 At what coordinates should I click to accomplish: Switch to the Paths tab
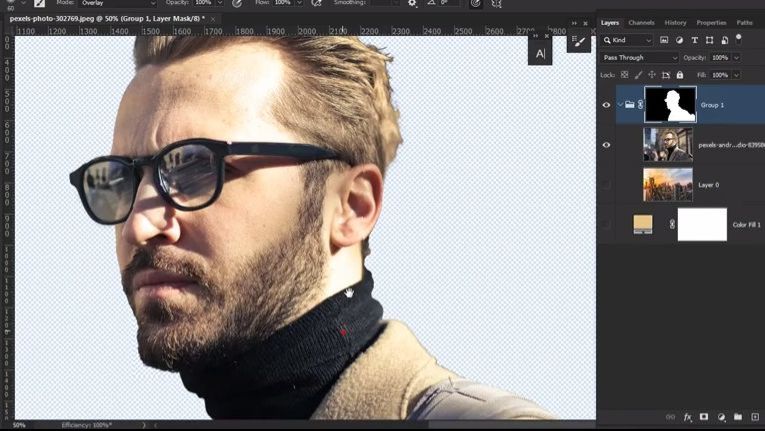[744, 22]
